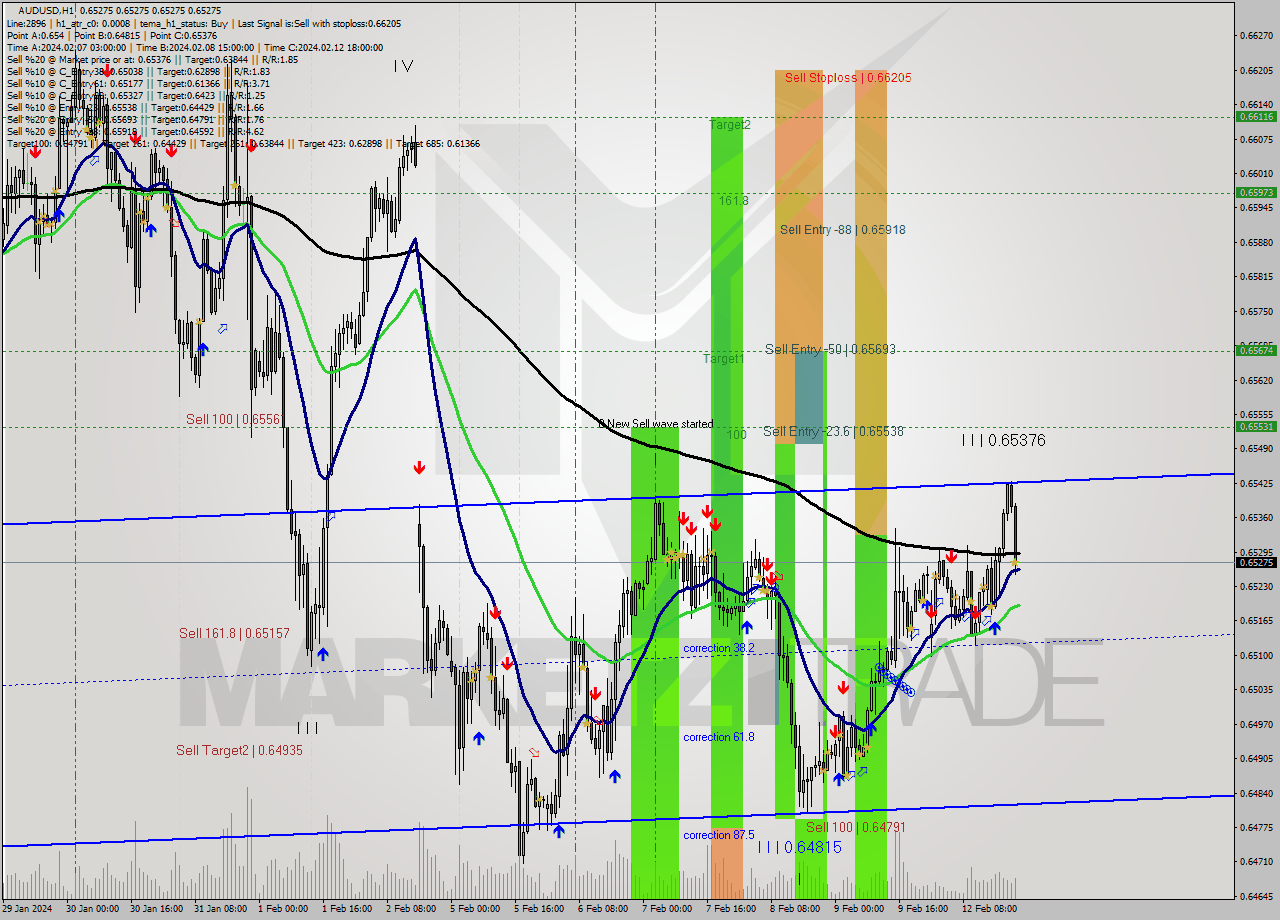1280x920 pixels.
Task: Select the green price tag 0.65531
Action: coord(1256,426)
